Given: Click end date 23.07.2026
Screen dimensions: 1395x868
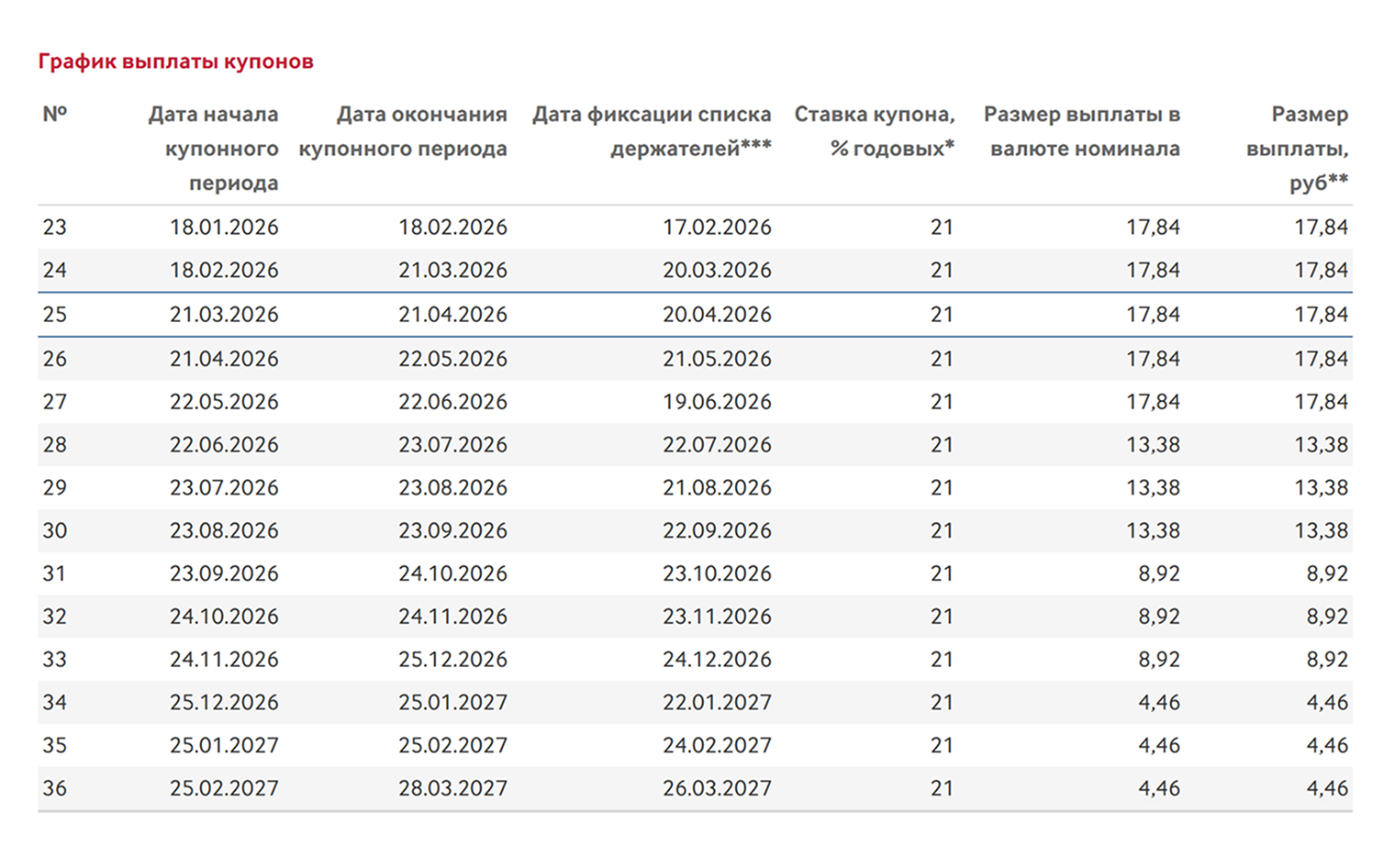Looking at the screenshot, I should (x=452, y=445).
